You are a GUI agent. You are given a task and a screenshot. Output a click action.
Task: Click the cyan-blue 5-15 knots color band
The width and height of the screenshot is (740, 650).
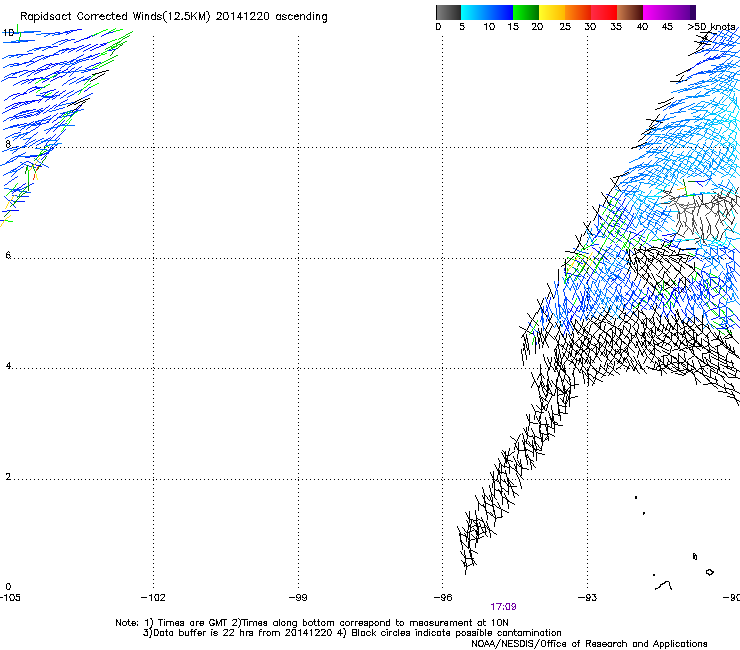487,12
